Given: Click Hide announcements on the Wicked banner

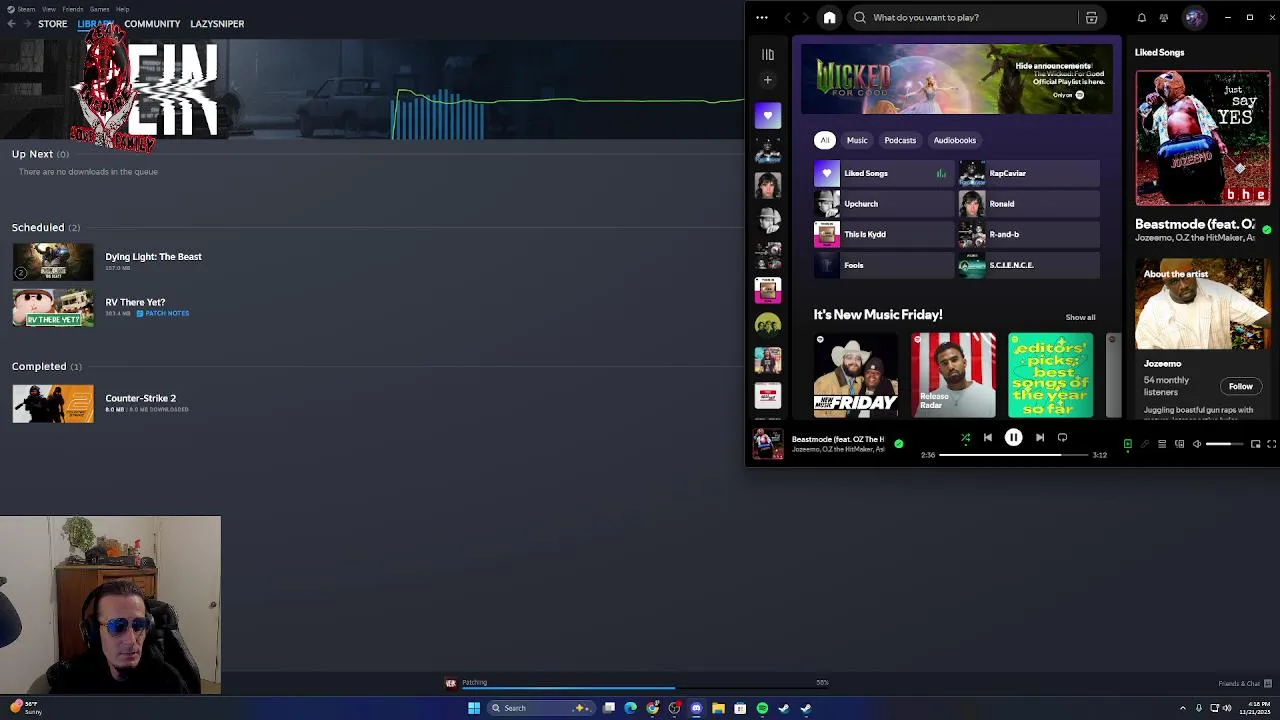Looking at the screenshot, I should (1053, 66).
